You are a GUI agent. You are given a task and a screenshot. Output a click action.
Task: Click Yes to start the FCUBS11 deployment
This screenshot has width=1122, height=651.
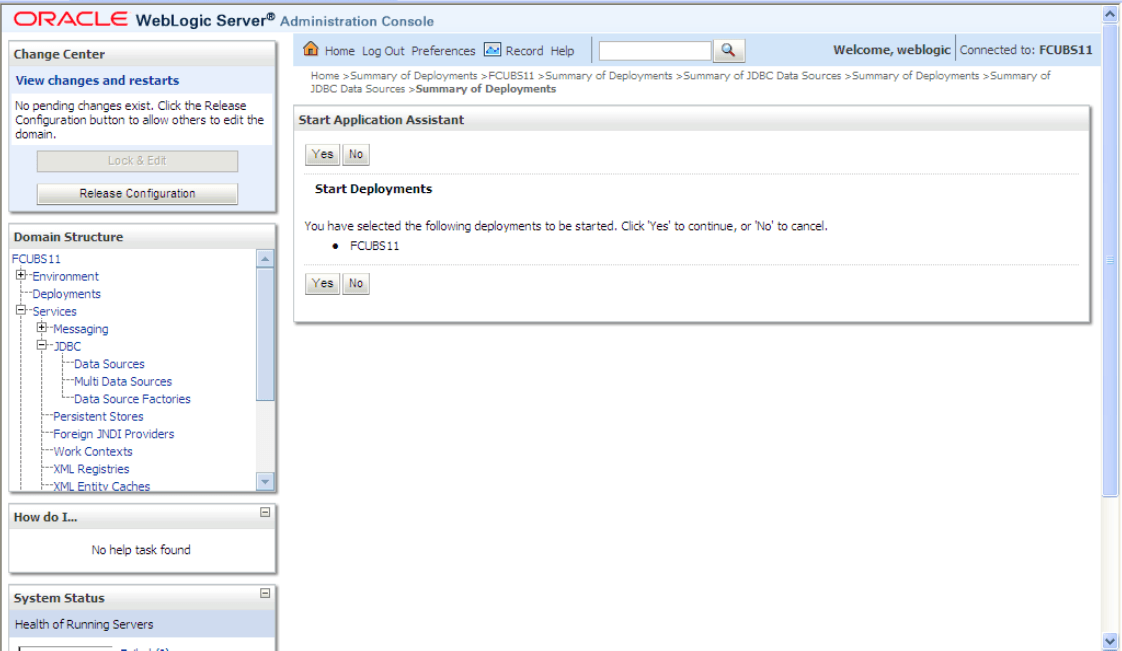tap(322, 154)
